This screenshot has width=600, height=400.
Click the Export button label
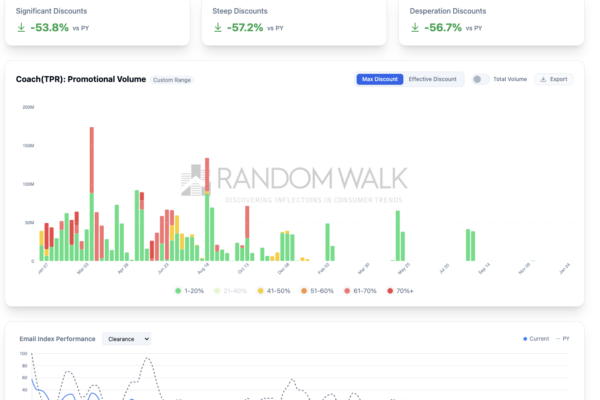(558, 79)
